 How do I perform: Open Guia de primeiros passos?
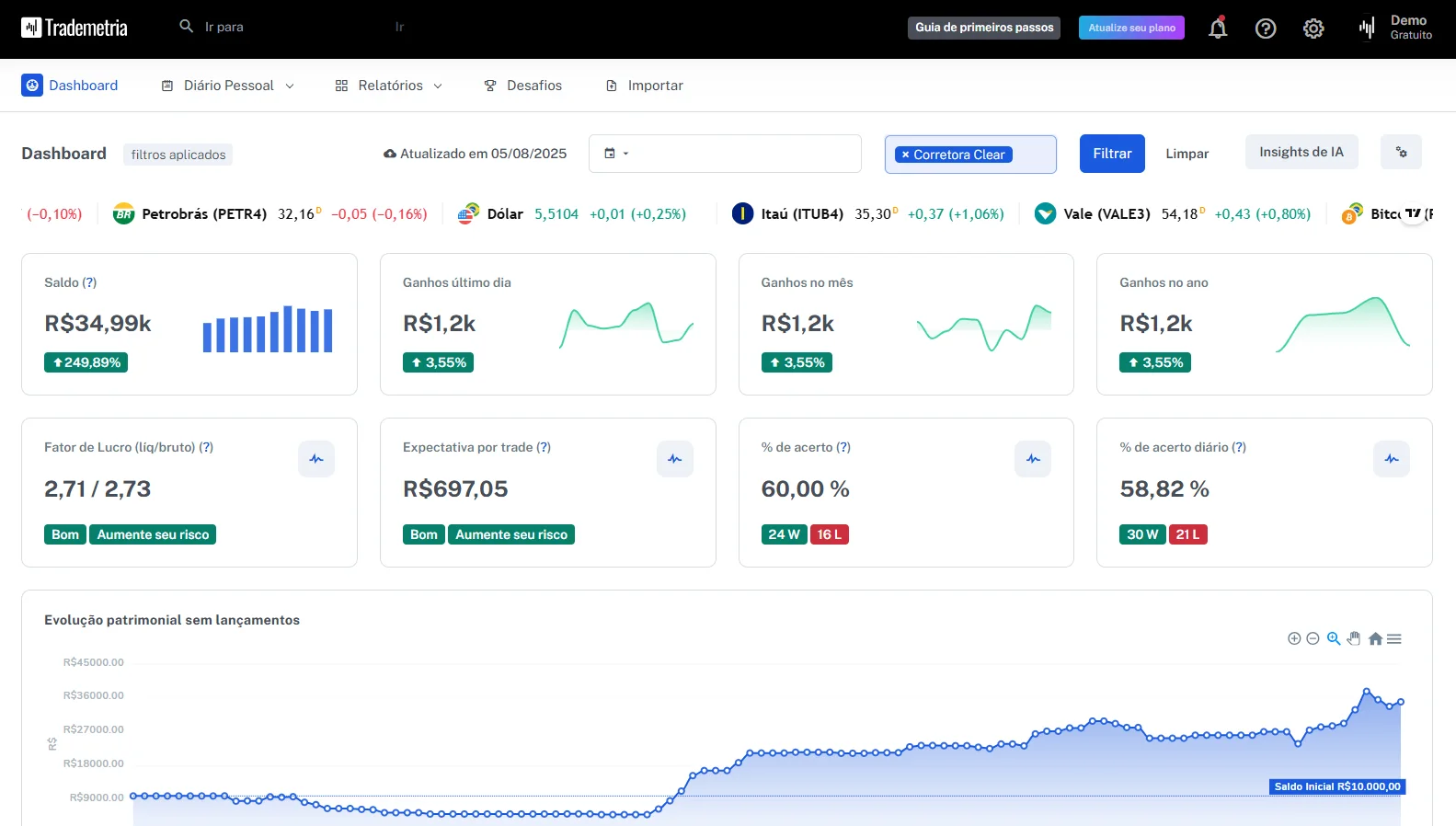(x=984, y=28)
